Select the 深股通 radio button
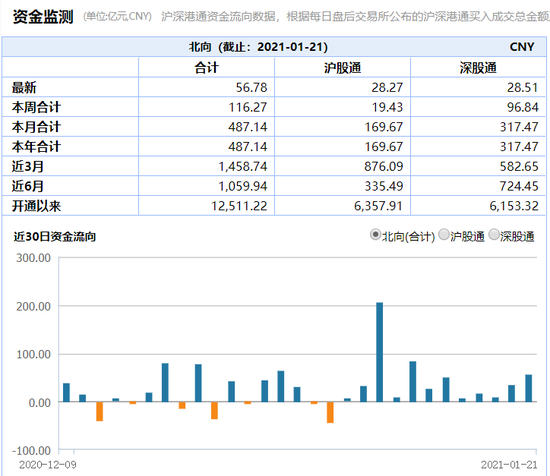Screen dimensions: 550x476 (494, 234)
